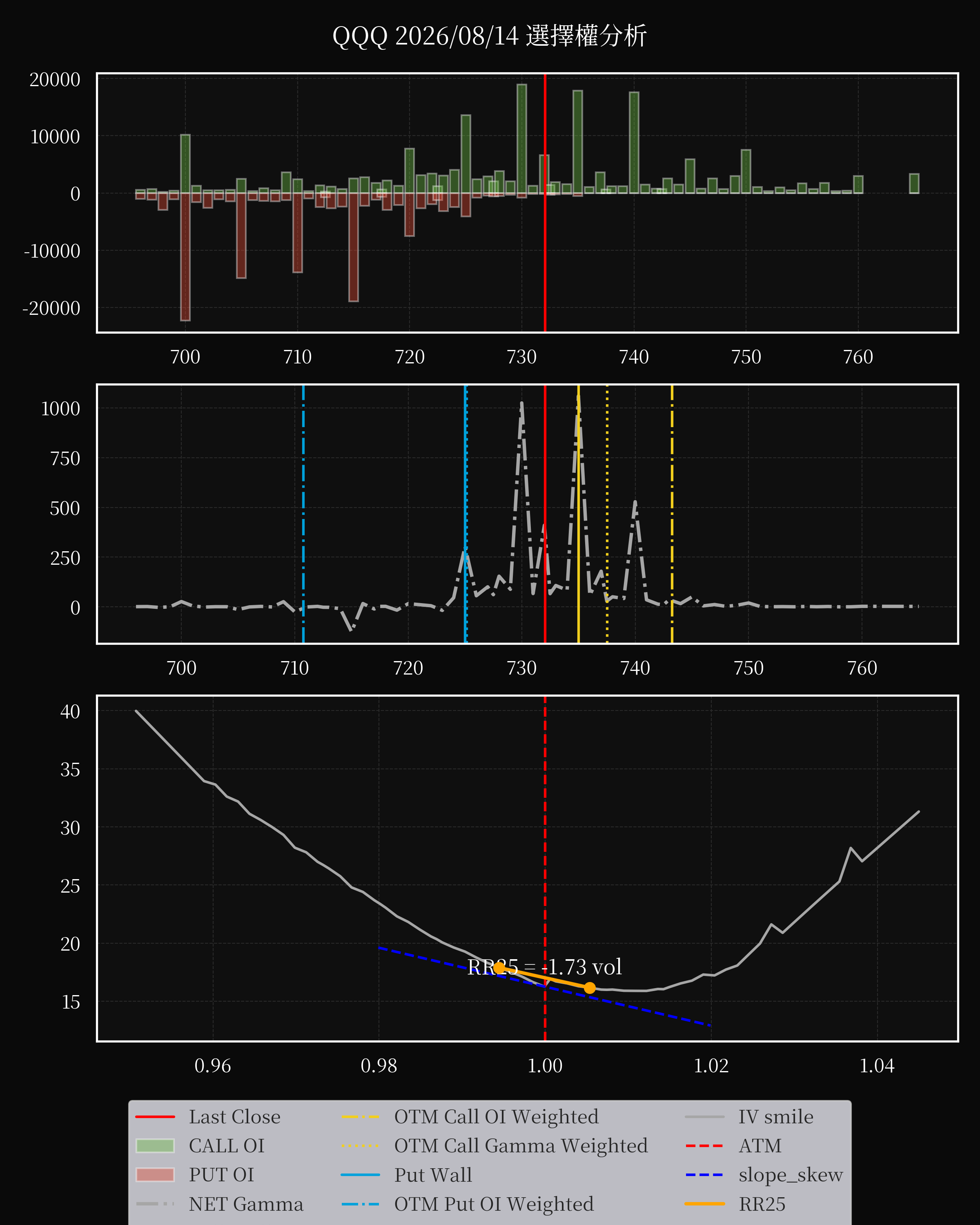This screenshot has width=980, height=1225.
Task: Select the NET Gamma legend label
Action: click(x=246, y=1204)
